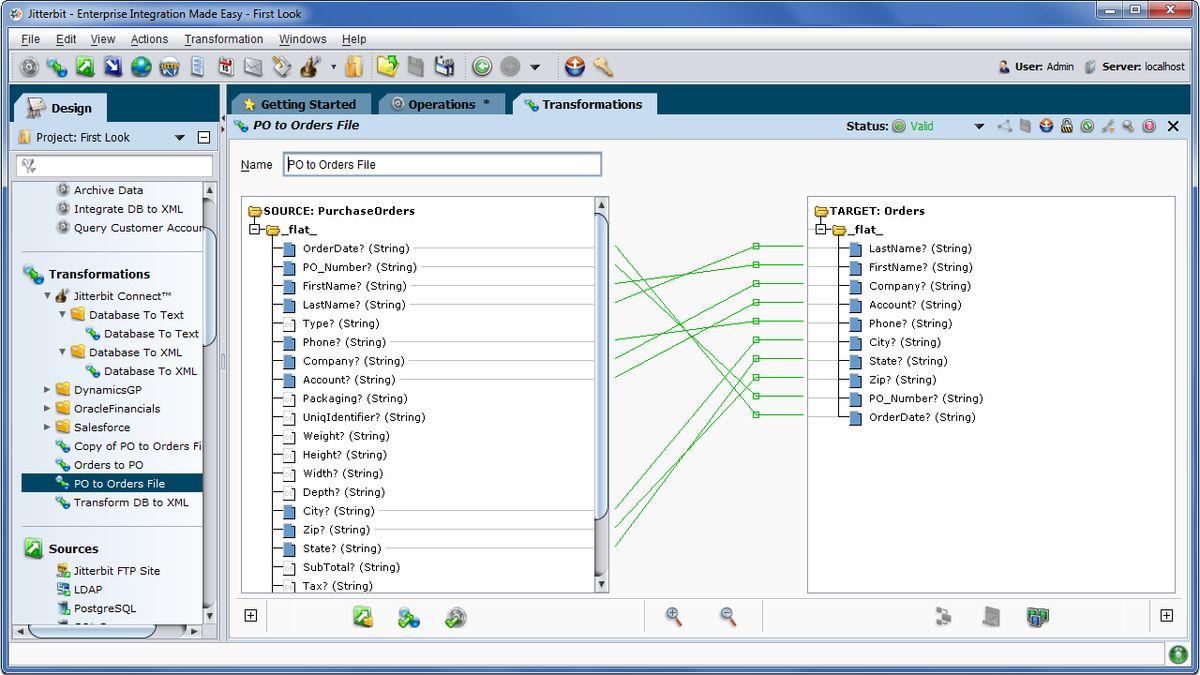
Task: Select PO to Orders File in tree
Action: click(x=119, y=484)
